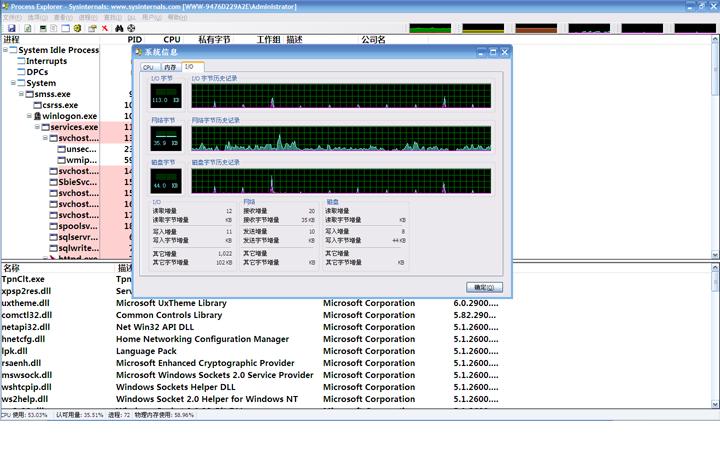
Task: Click the CPU 使用 status bar entry
Action: click(24, 415)
